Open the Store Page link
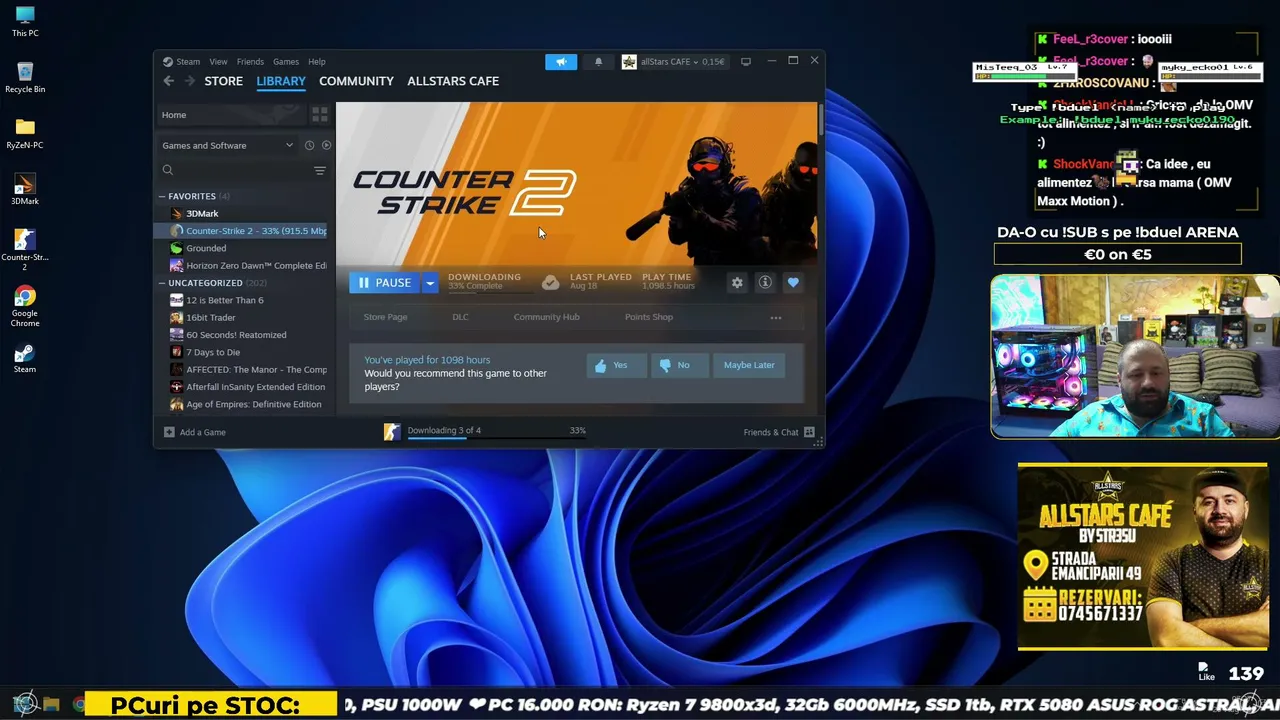Viewport: 1280px width, 720px height. 385,317
